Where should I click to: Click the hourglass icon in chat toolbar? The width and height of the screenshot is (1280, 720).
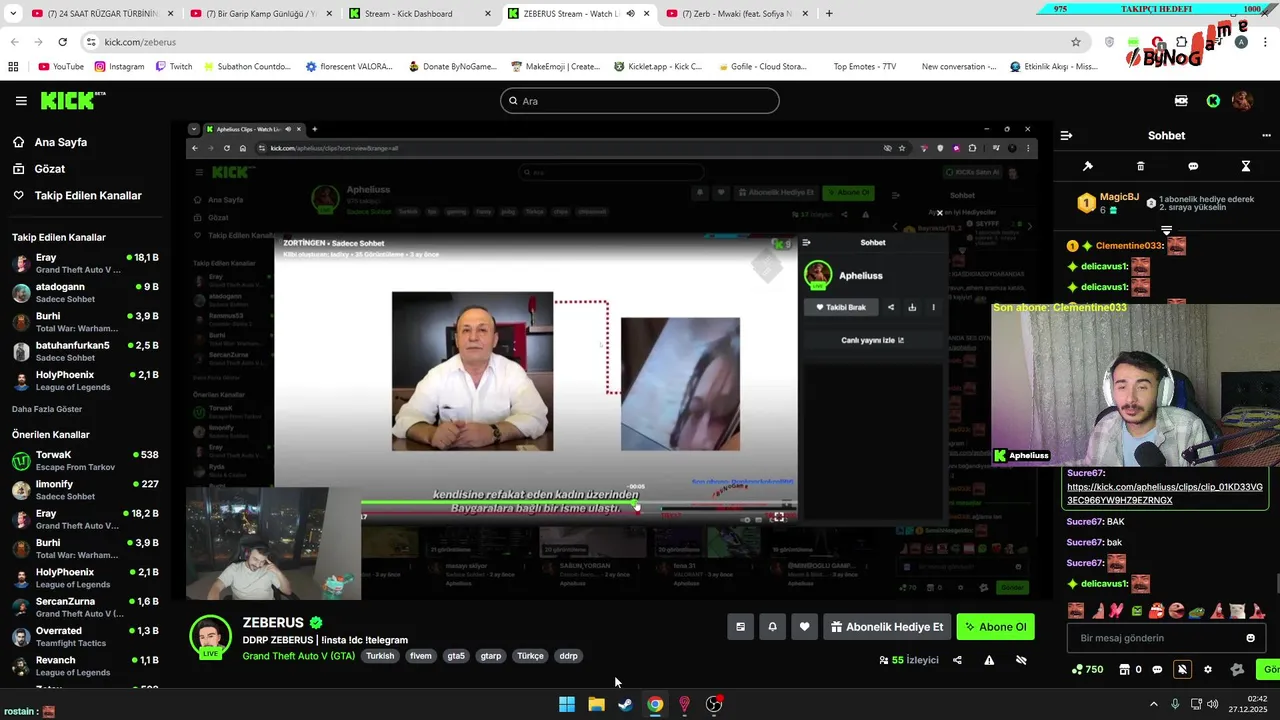point(1246,166)
